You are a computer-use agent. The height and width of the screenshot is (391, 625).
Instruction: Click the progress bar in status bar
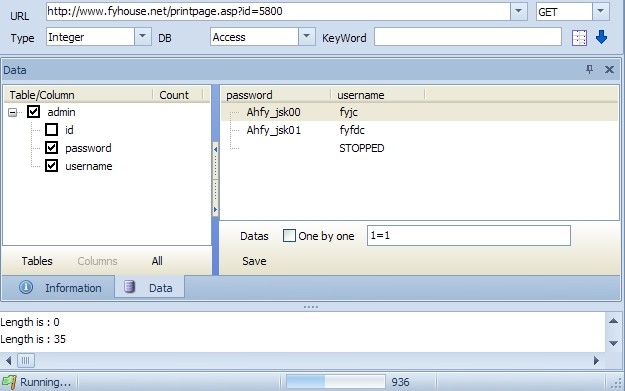(x=336, y=382)
